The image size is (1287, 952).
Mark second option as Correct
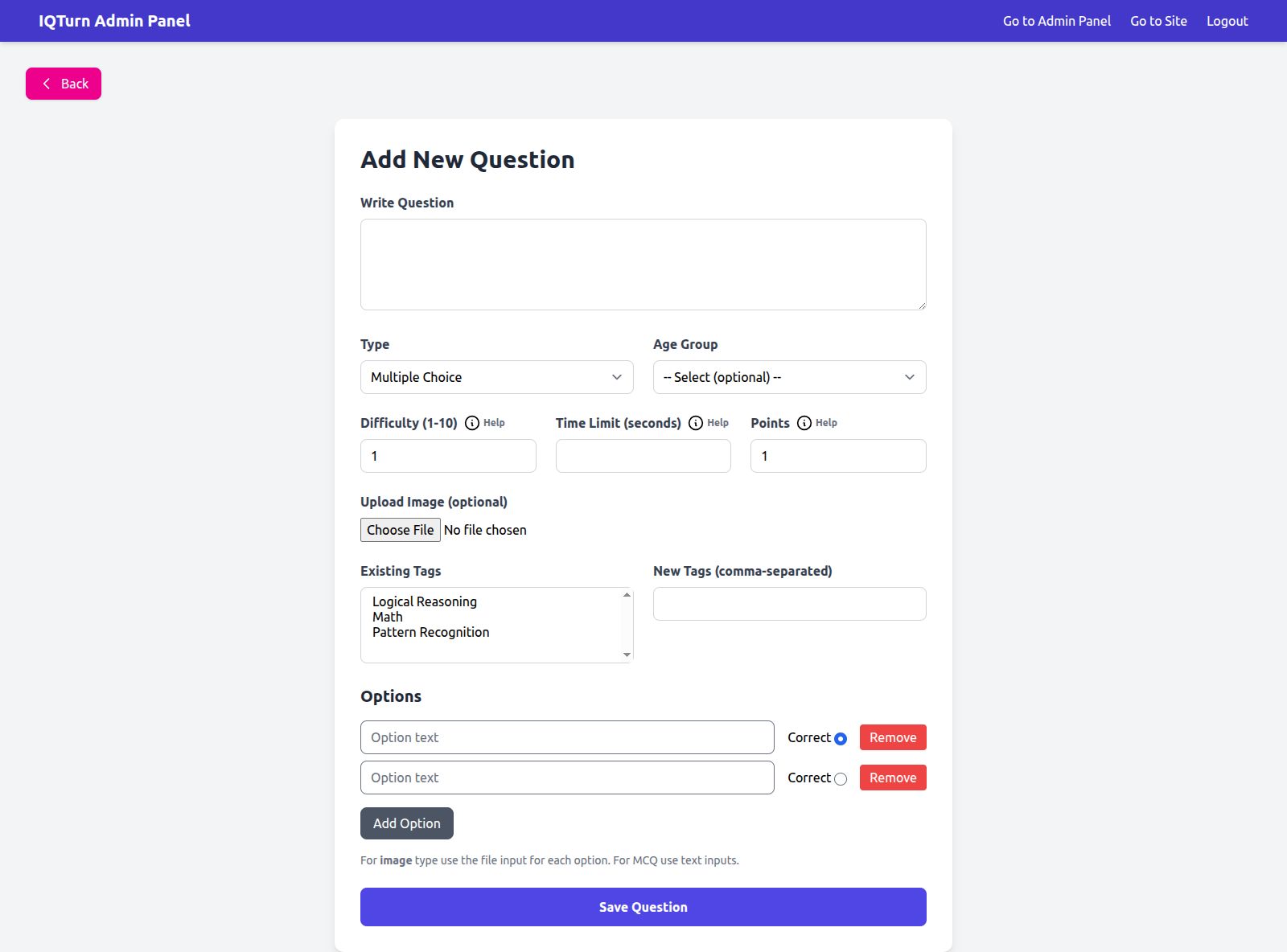tap(841, 779)
